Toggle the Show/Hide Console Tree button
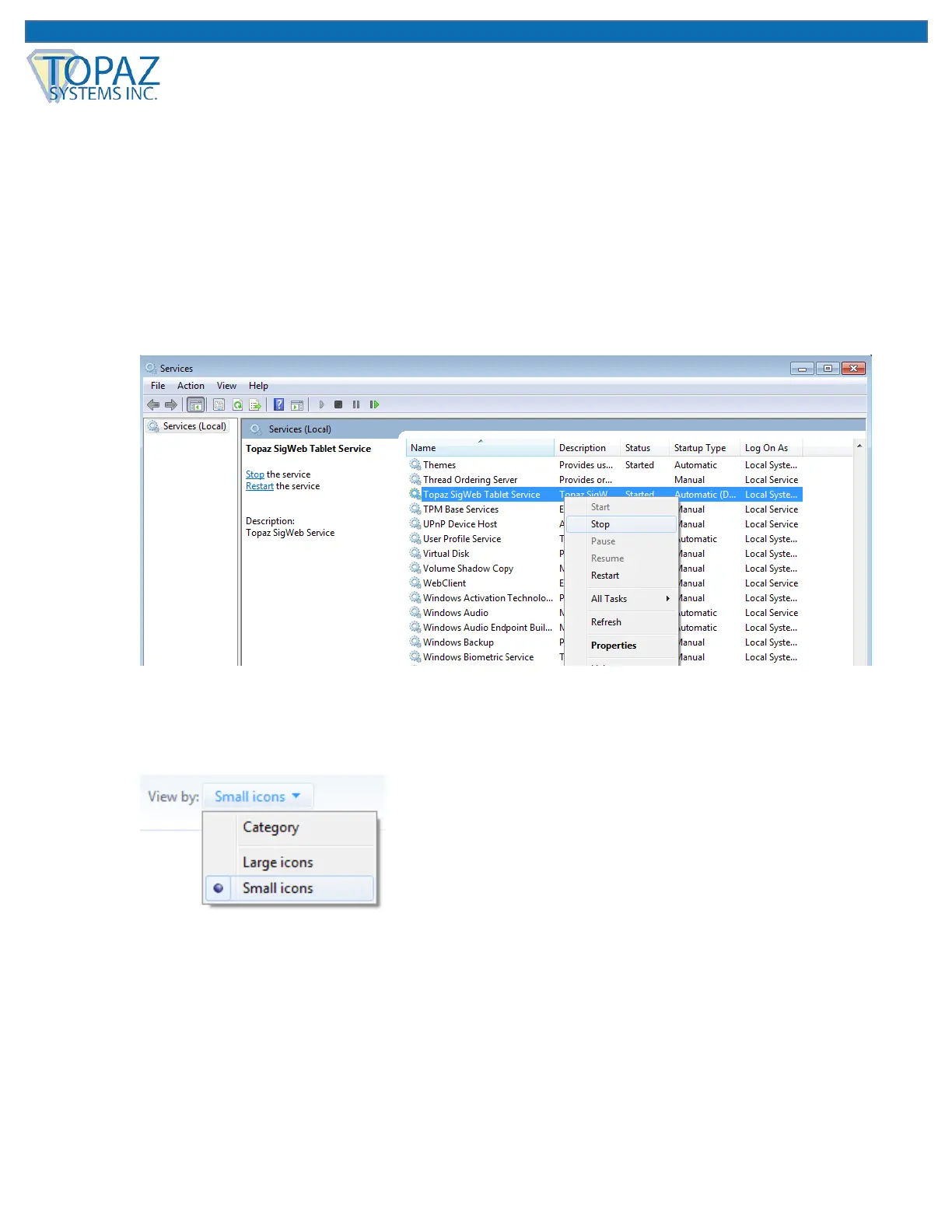The image size is (952, 1232). [x=196, y=404]
